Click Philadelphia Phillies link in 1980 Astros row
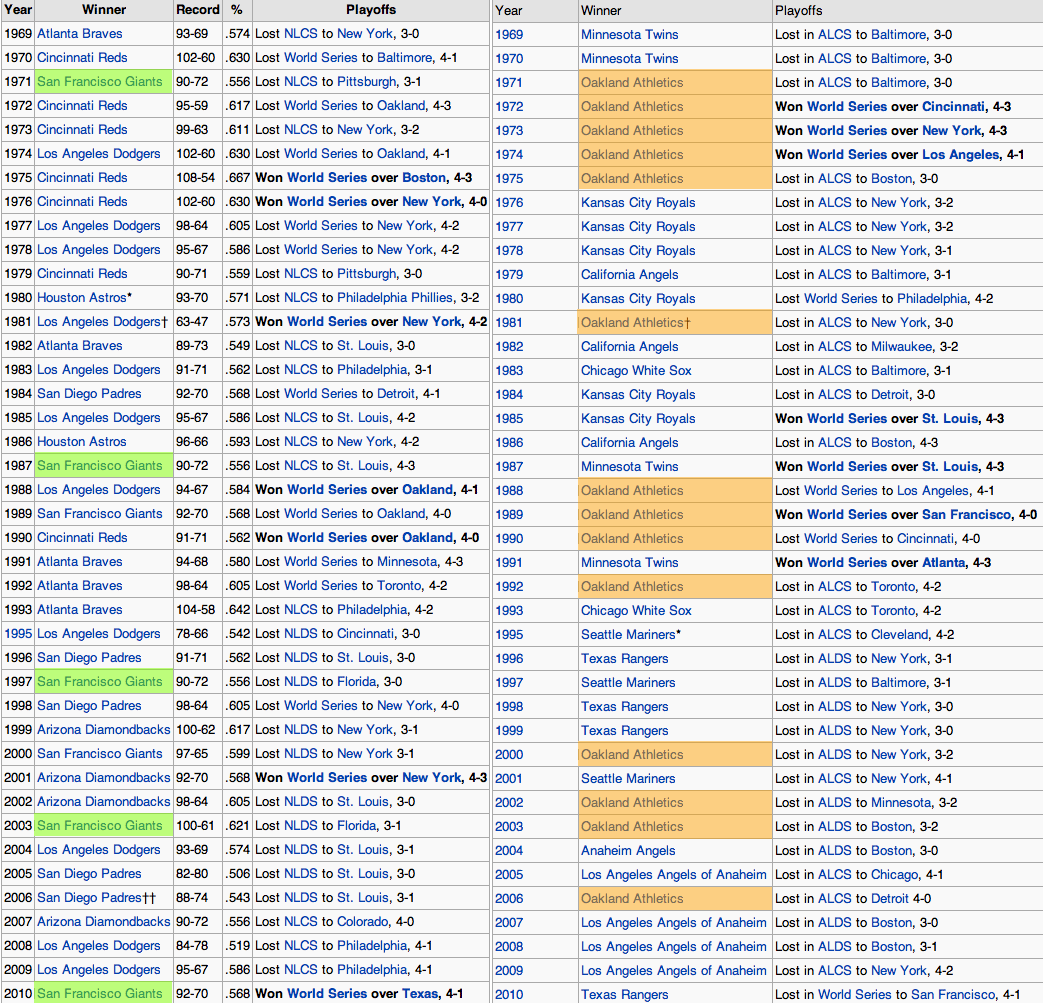Screen dimensions: 1043x1003 click(395, 298)
